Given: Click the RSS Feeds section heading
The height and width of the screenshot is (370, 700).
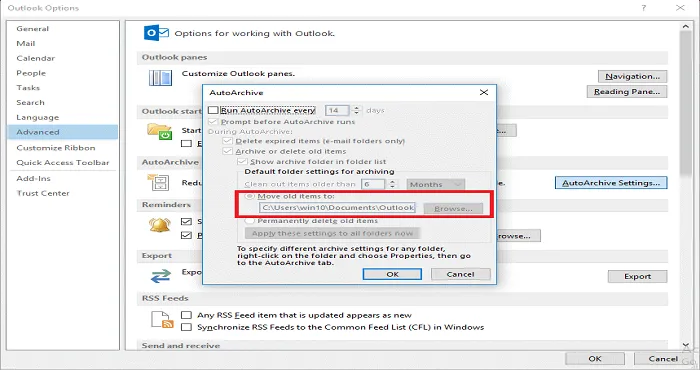Looking at the screenshot, I should [165, 298].
